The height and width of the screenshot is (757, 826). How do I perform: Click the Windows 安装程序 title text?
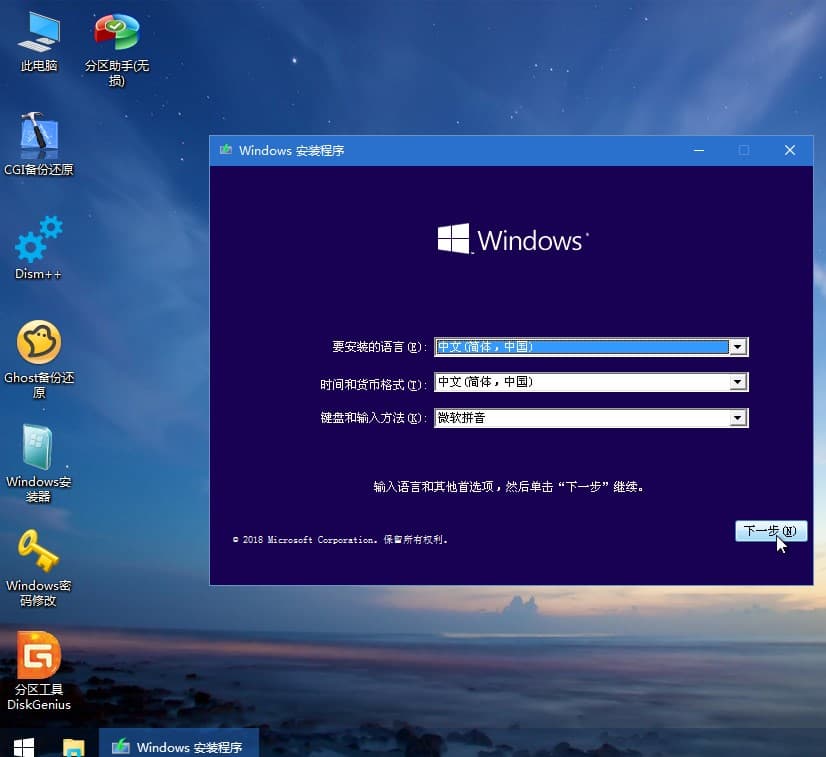pyautogui.click(x=291, y=151)
